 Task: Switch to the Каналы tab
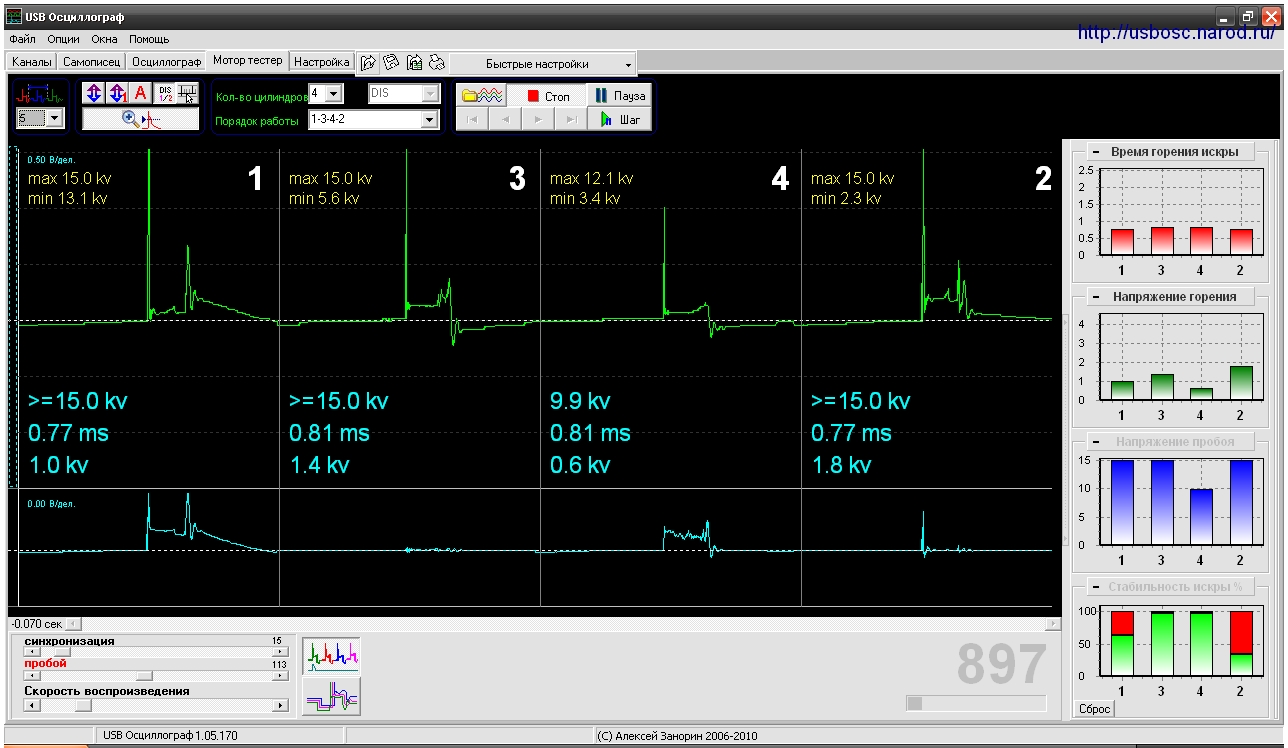(32, 62)
